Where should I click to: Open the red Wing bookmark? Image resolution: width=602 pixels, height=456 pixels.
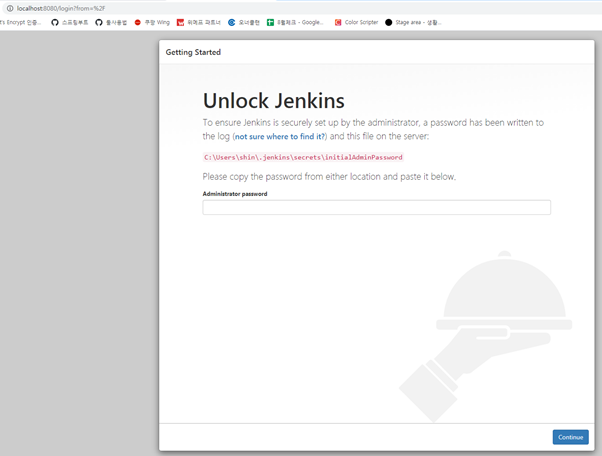(152, 22)
